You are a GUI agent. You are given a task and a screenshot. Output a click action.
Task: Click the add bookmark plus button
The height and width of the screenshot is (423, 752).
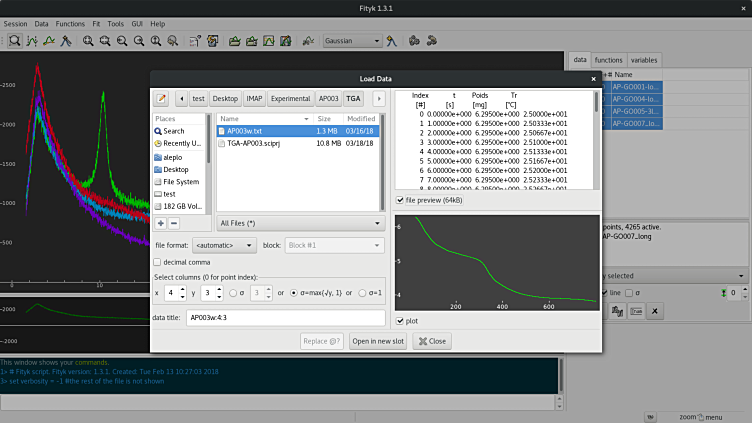[161, 223]
